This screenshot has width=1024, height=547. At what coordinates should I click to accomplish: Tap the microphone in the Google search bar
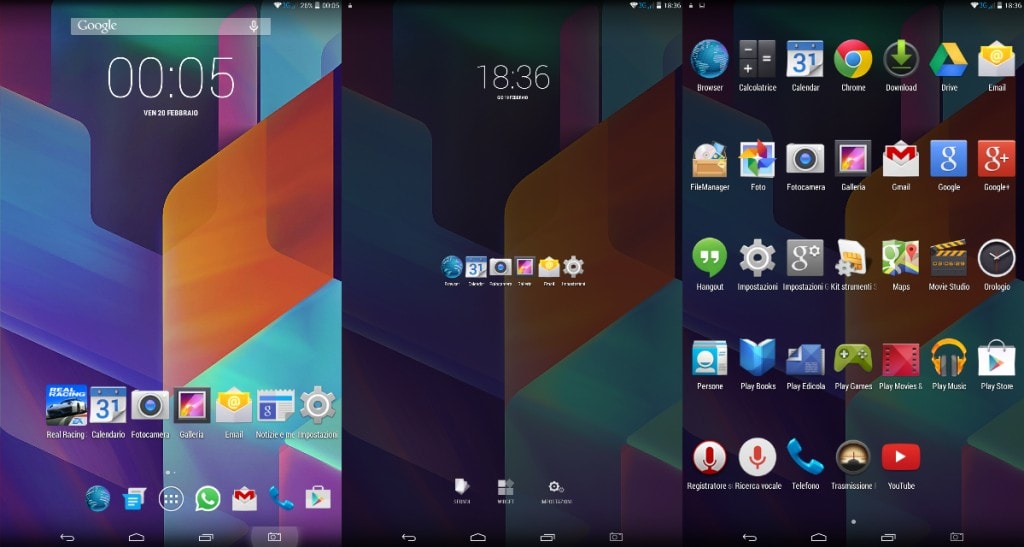click(x=253, y=26)
